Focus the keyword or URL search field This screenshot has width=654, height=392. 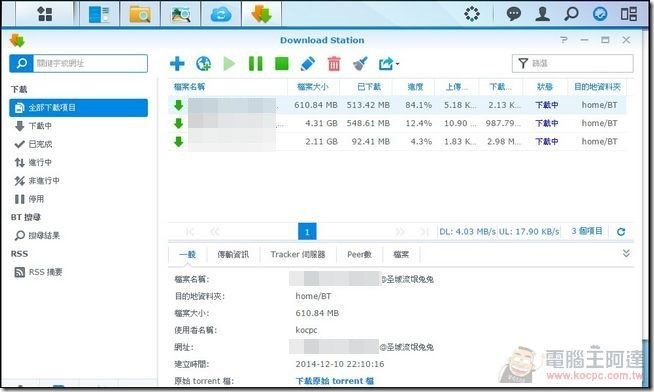[90, 63]
